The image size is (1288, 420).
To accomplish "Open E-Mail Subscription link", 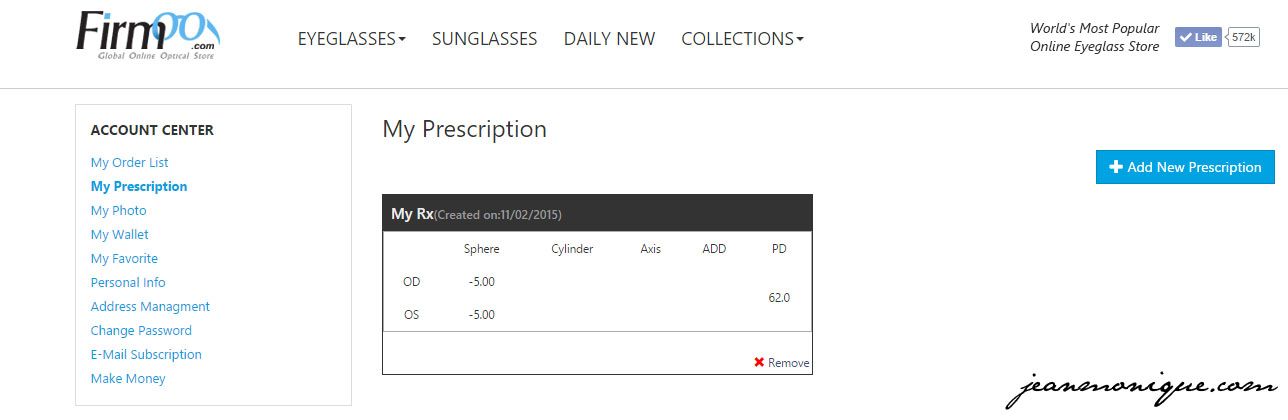I will click(x=146, y=354).
